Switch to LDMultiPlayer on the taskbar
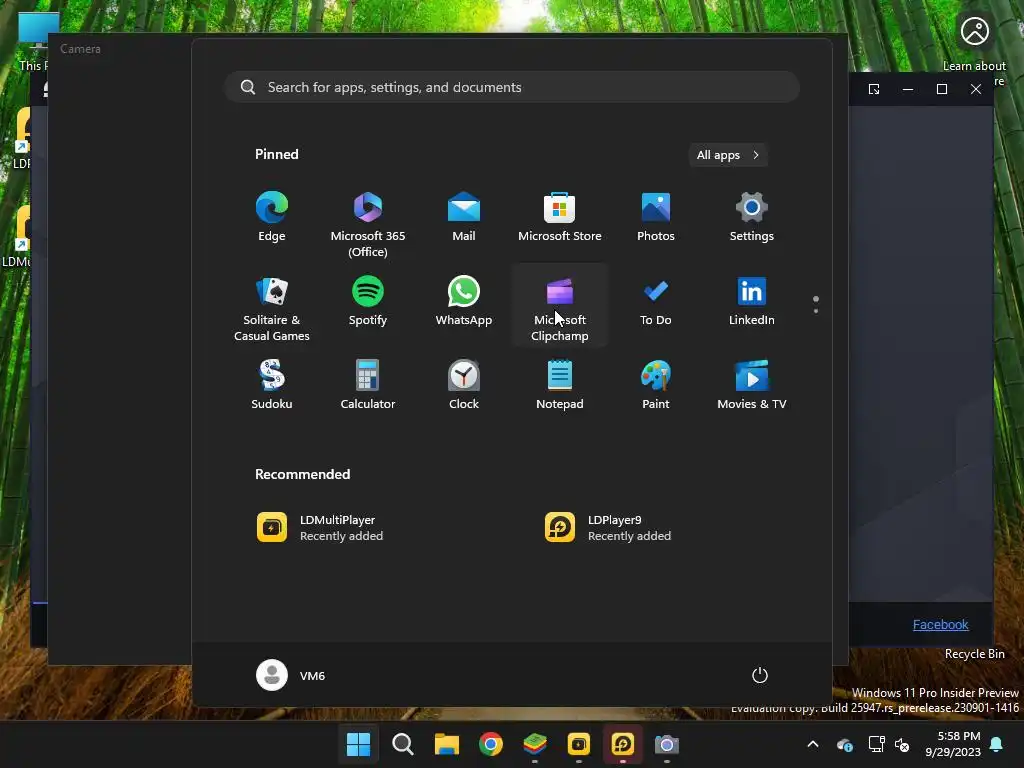Screen dimensions: 1024x768 pos(579,744)
